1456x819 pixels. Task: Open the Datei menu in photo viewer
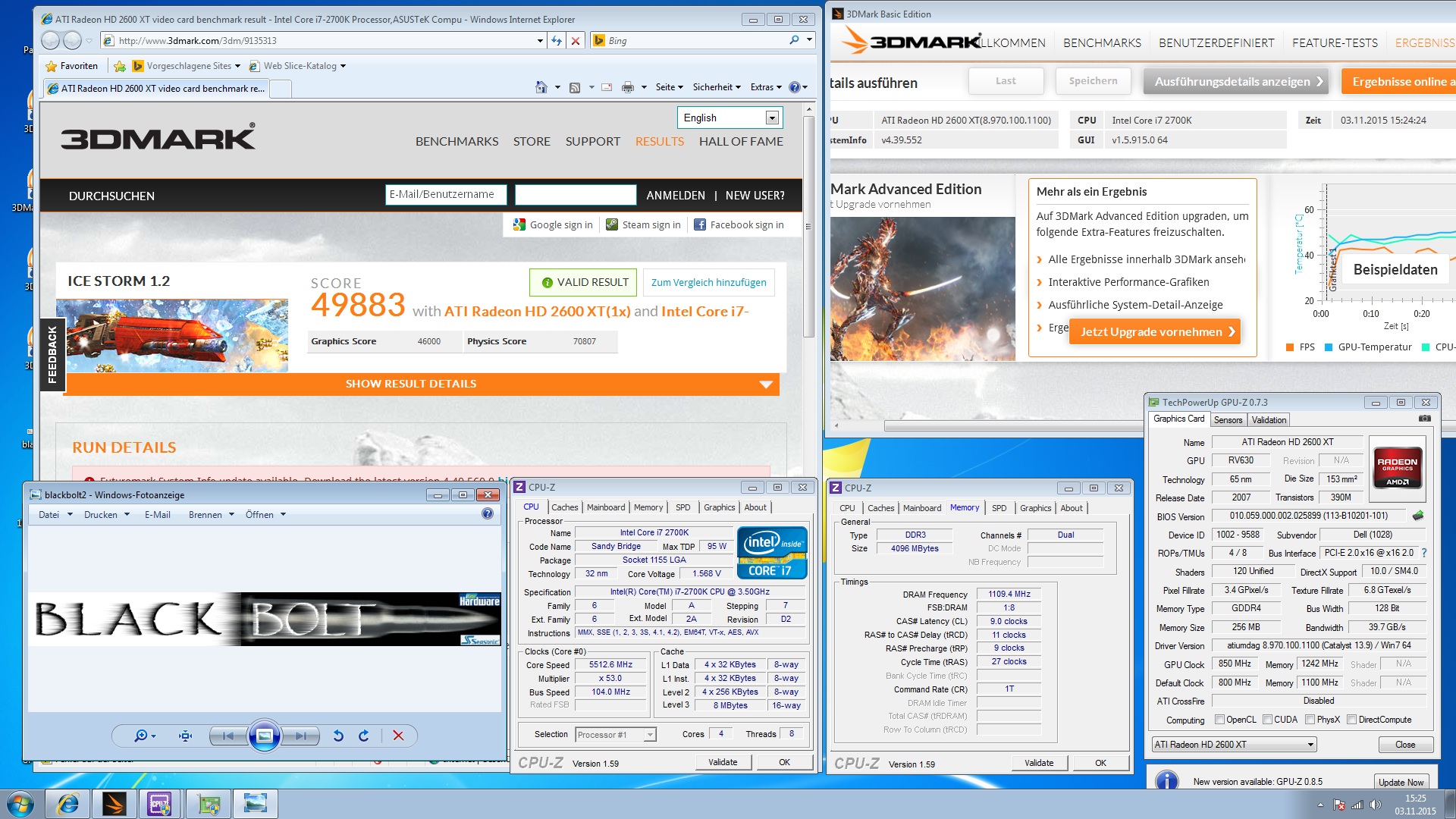[55, 514]
